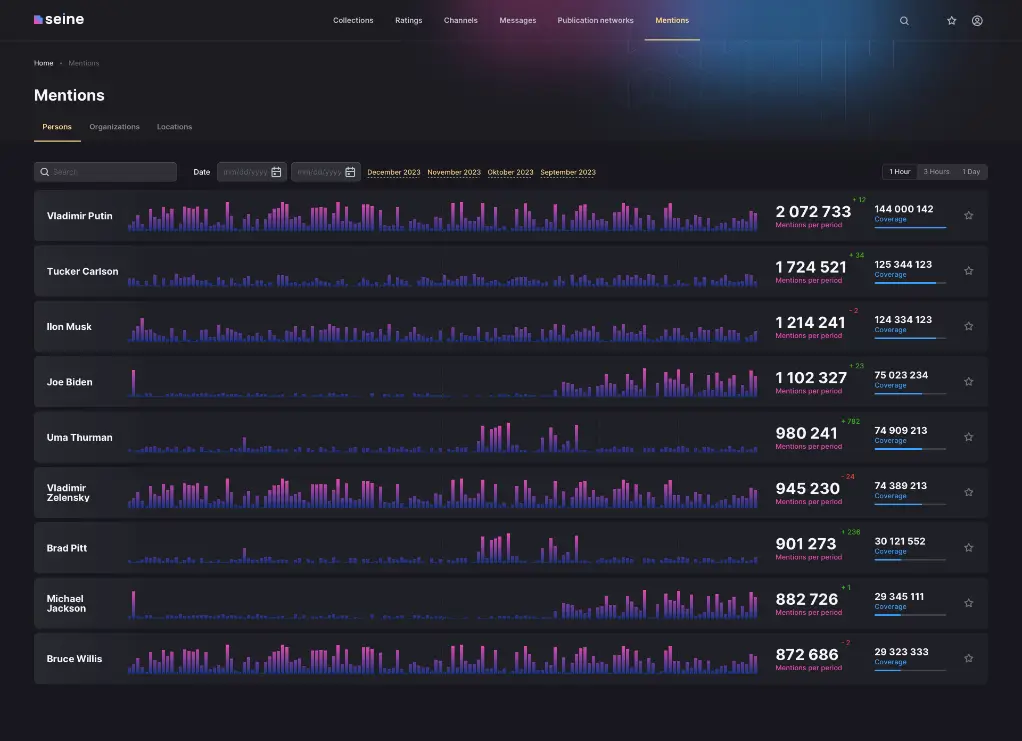Click the seine logo
The width and height of the screenshot is (1022, 741).
59,20
